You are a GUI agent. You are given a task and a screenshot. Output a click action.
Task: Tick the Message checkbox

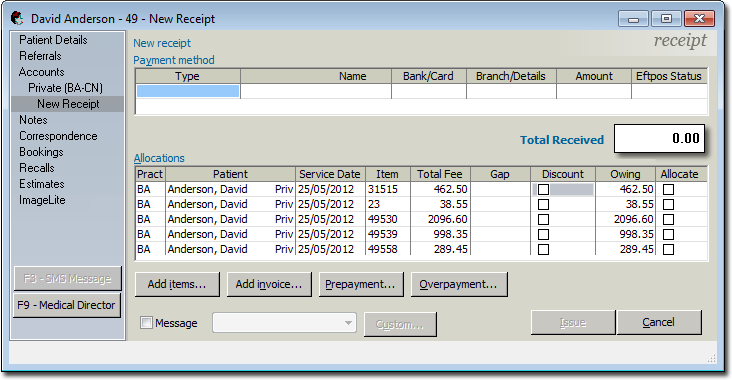146,323
